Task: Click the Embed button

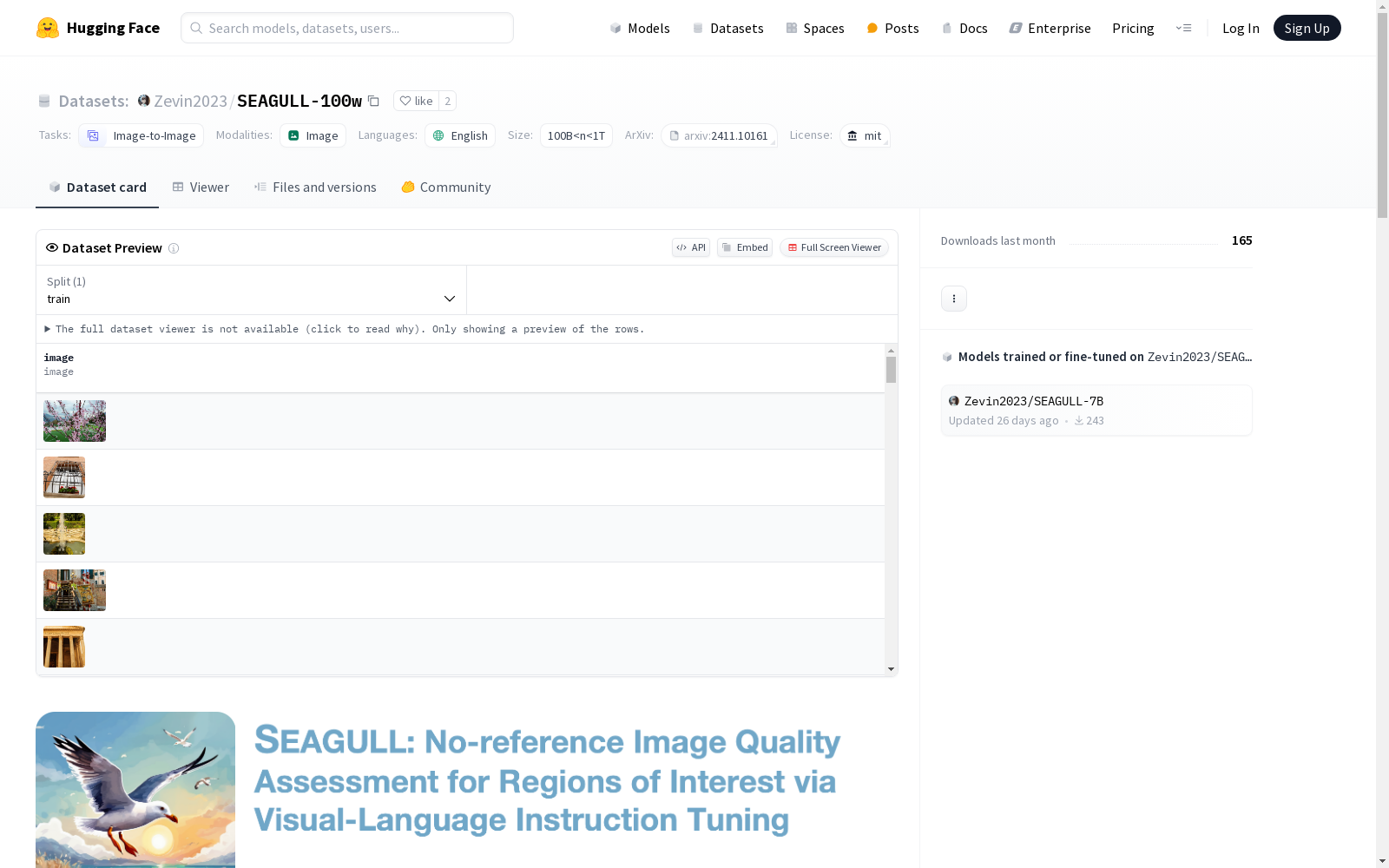Action: click(x=745, y=247)
